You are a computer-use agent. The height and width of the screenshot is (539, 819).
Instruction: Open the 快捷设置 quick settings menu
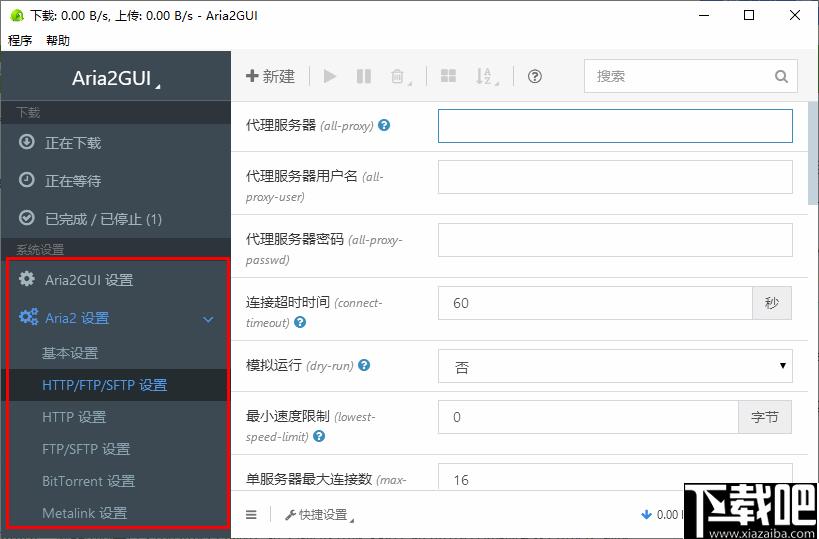pos(320,515)
